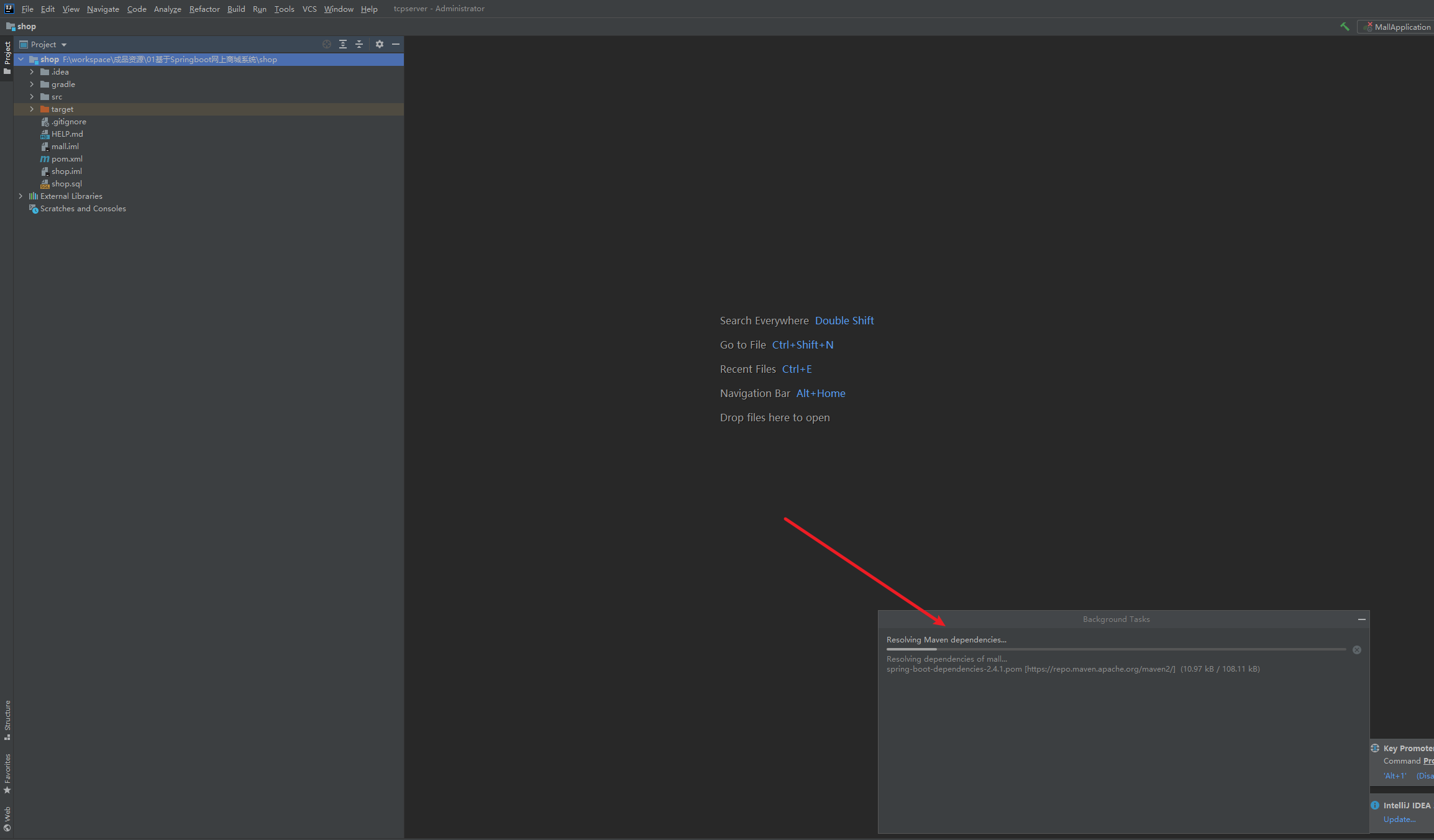Select .gitignore file in tree
The image size is (1434, 840).
pos(69,122)
